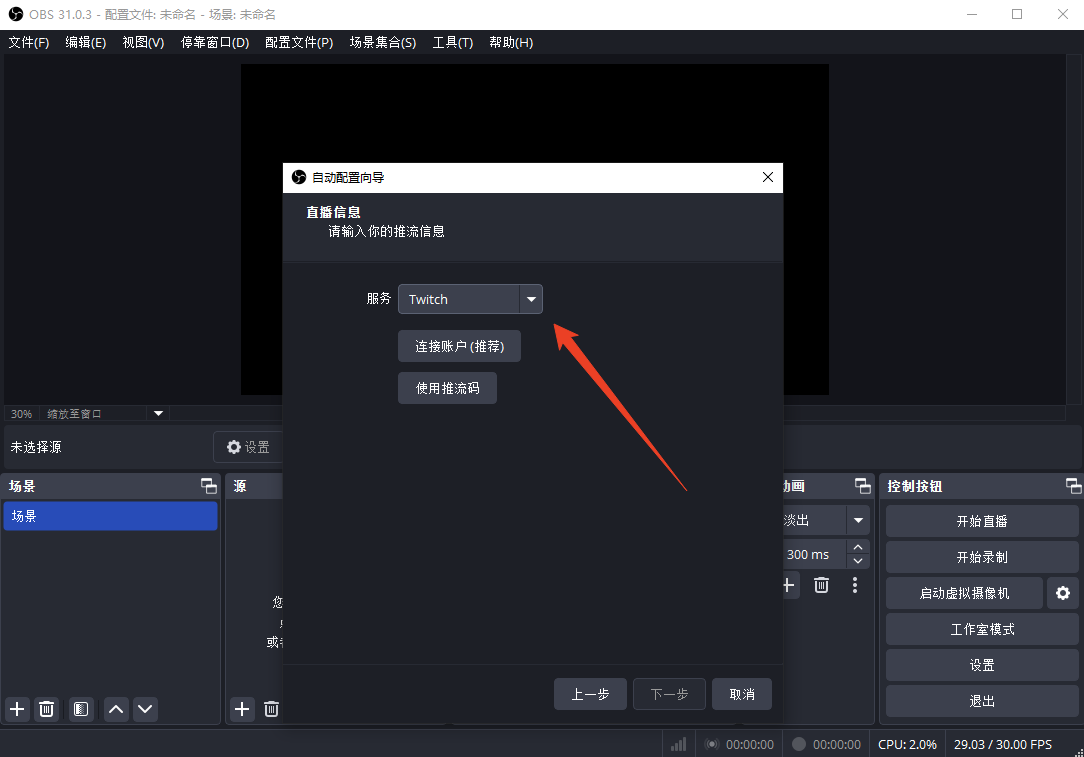The image size is (1084, 757).
Task: Open the 淡出 transition type dropdown
Action: 858,520
